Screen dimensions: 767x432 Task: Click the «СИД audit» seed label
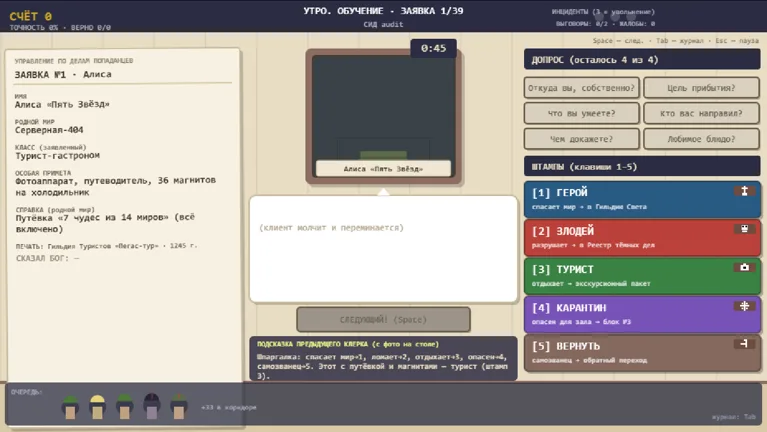[x=383, y=24]
